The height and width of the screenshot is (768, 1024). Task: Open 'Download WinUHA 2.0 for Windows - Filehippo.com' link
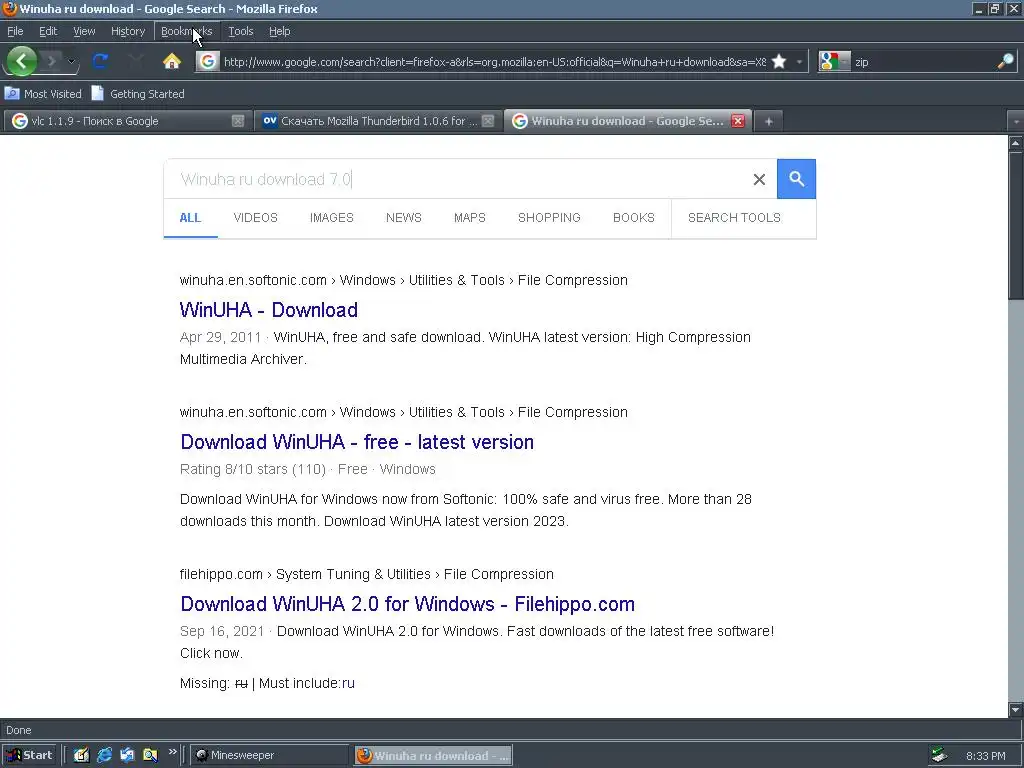tap(408, 604)
